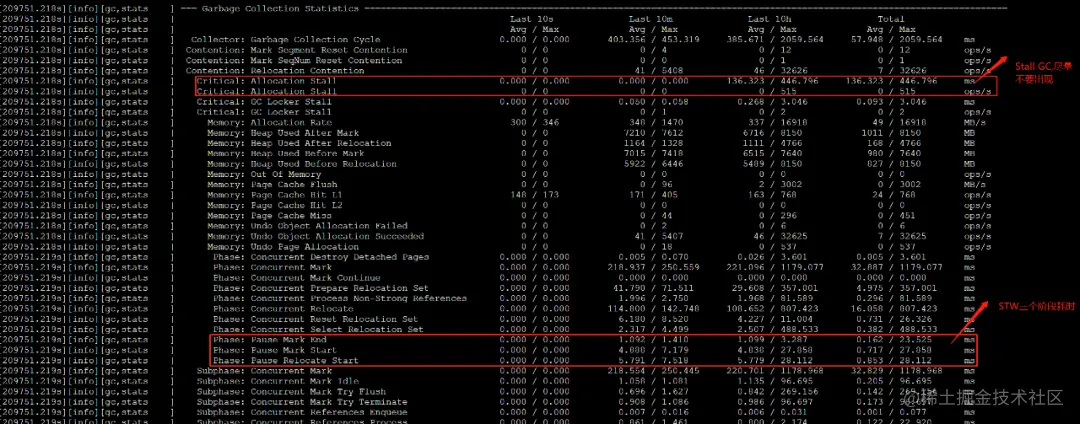Click the value '41.790 / 71.511'
The height and width of the screenshot is (424, 1080).
tap(656, 288)
